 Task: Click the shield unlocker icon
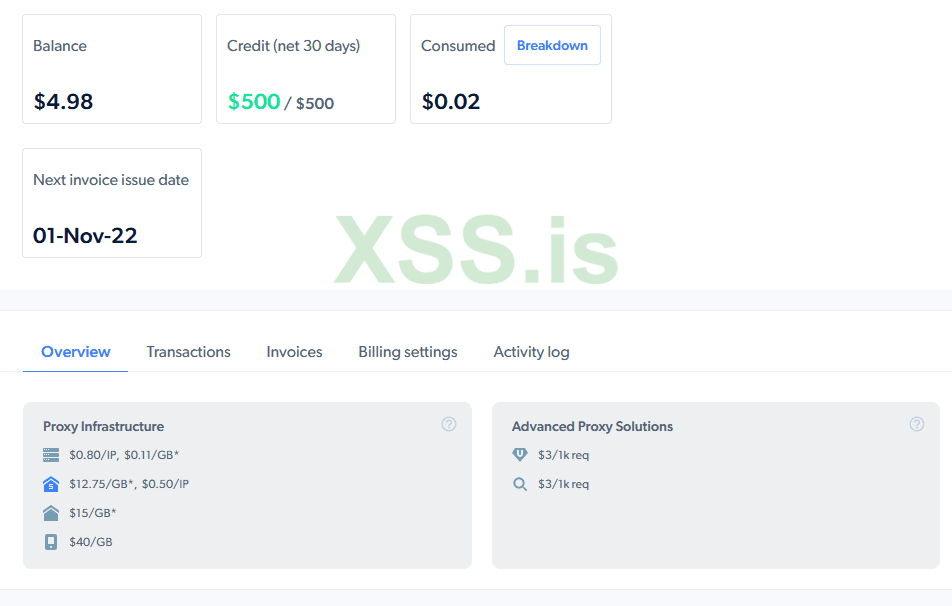pyautogui.click(x=519, y=455)
